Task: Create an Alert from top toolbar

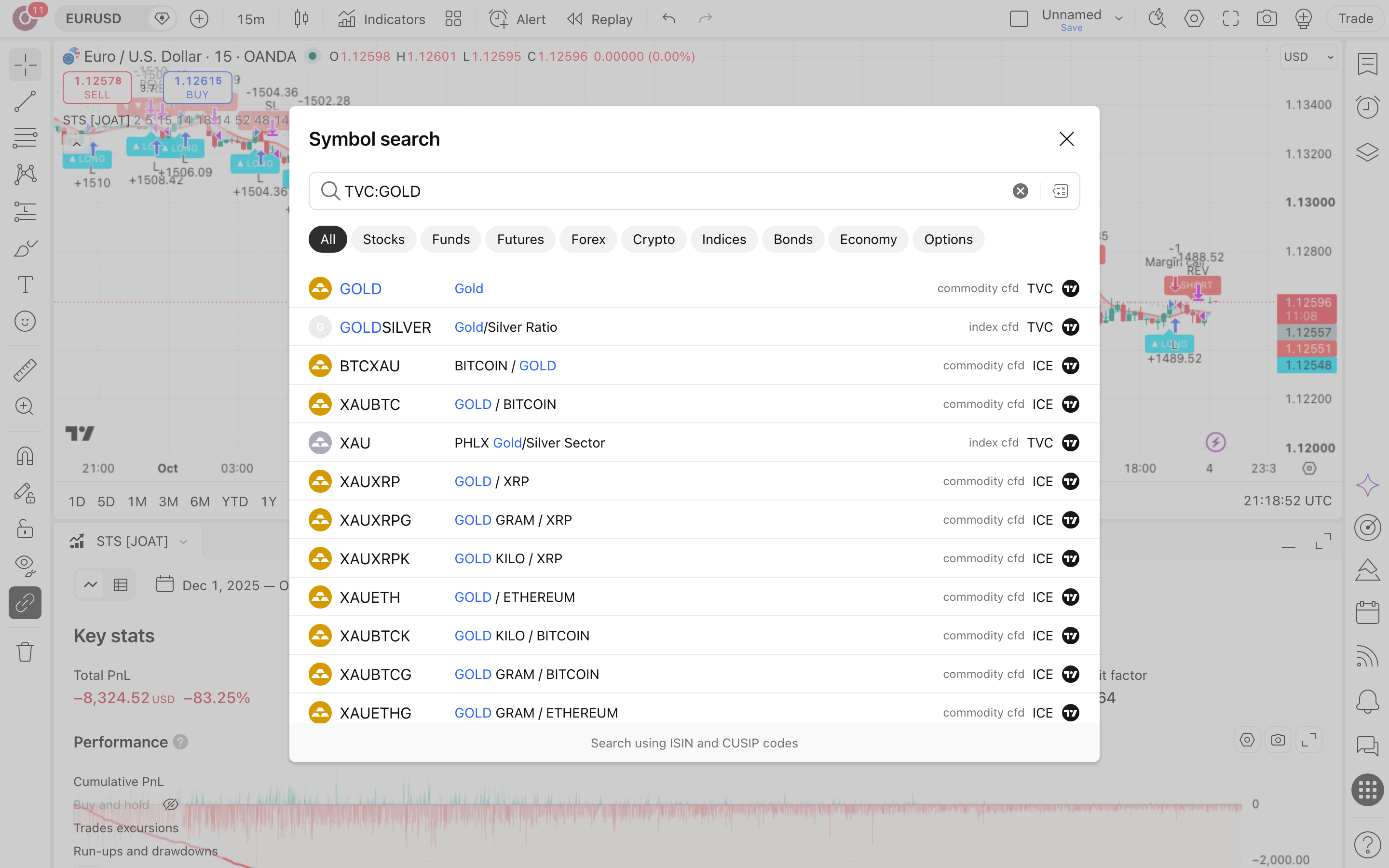Action: 517,19
